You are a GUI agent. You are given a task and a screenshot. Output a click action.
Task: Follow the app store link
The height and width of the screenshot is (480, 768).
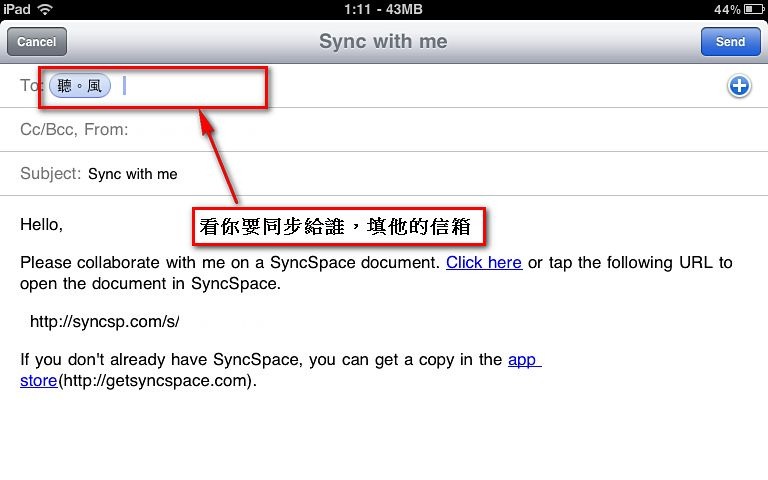pyautogui.click(x=524, y=360)
